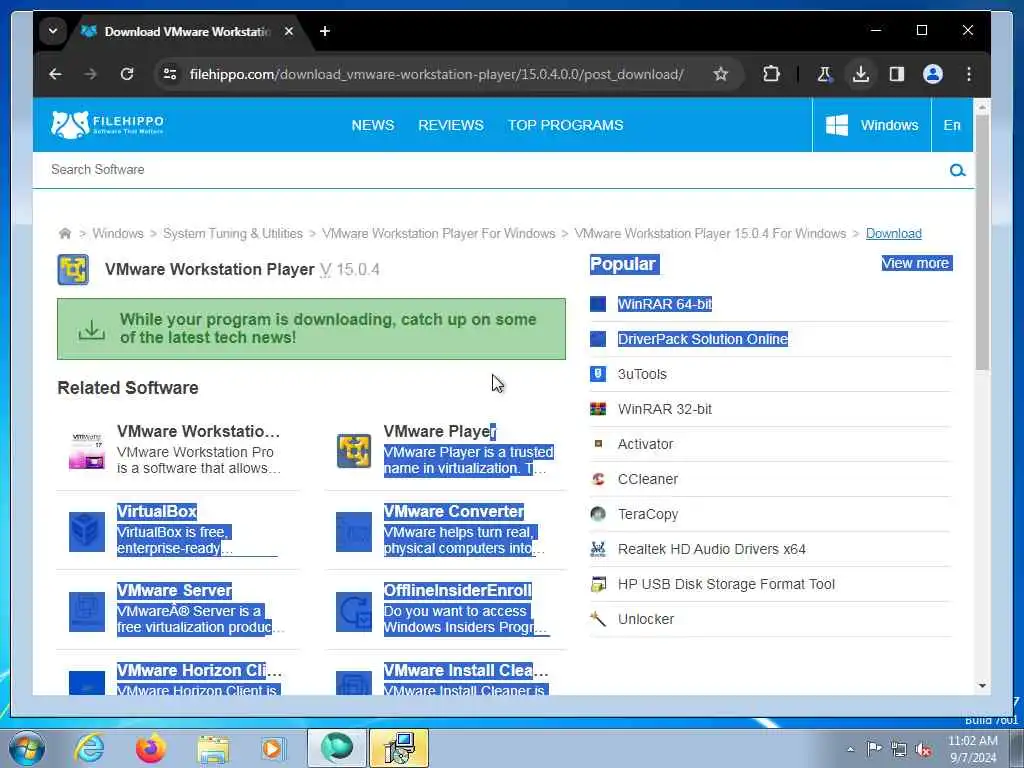Open DriverPack Solution Online link
This screenshot has width=1024, height=768.
[703, 339]
